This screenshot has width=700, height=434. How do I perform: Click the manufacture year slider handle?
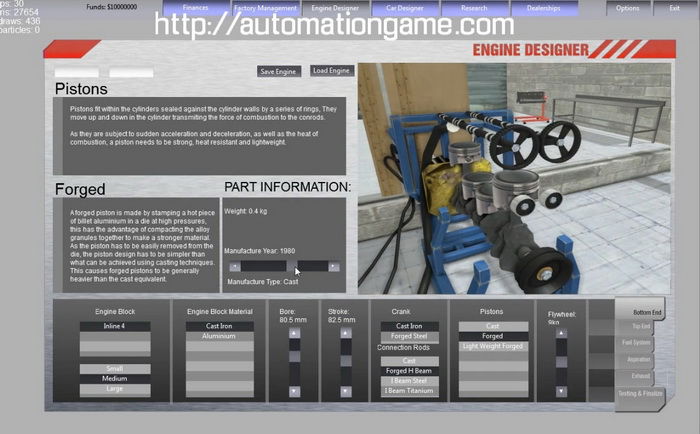[x=292, y=267]
